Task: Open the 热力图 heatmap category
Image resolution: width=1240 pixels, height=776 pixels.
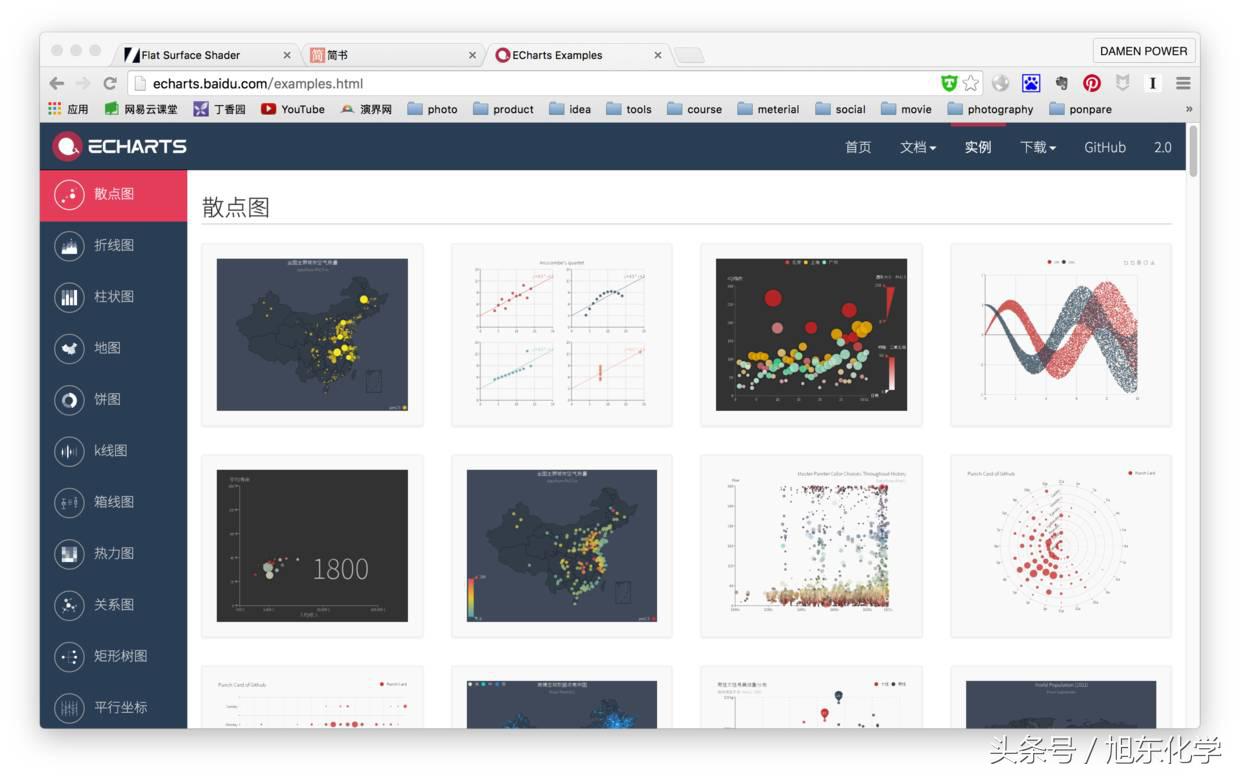Action: (113, 553)
